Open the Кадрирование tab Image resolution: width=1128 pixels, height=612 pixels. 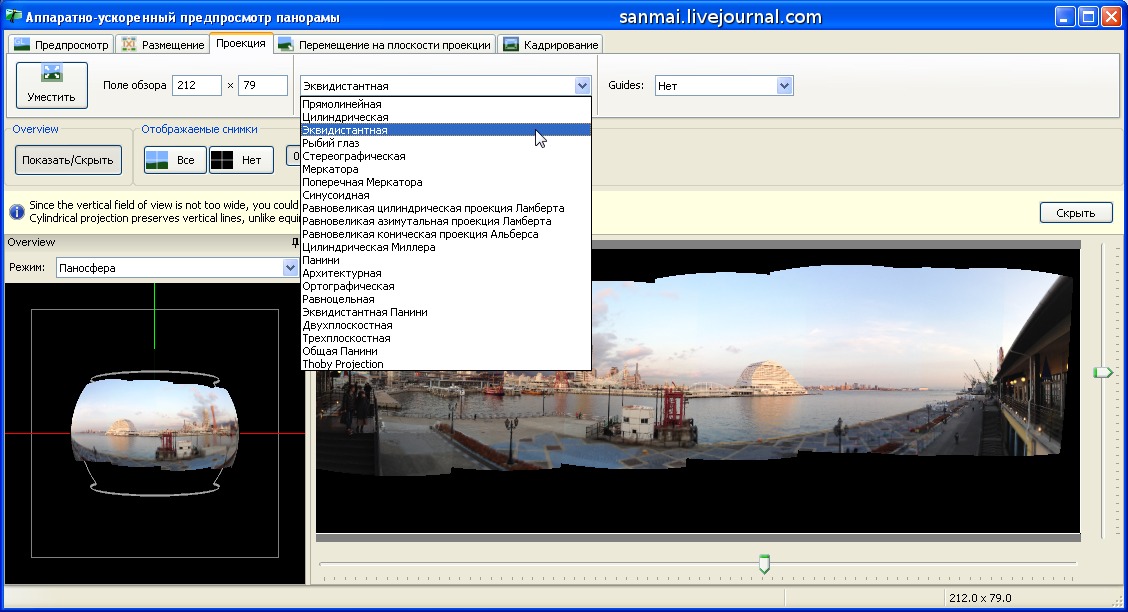pyautogui.click(x=550, y=44)
